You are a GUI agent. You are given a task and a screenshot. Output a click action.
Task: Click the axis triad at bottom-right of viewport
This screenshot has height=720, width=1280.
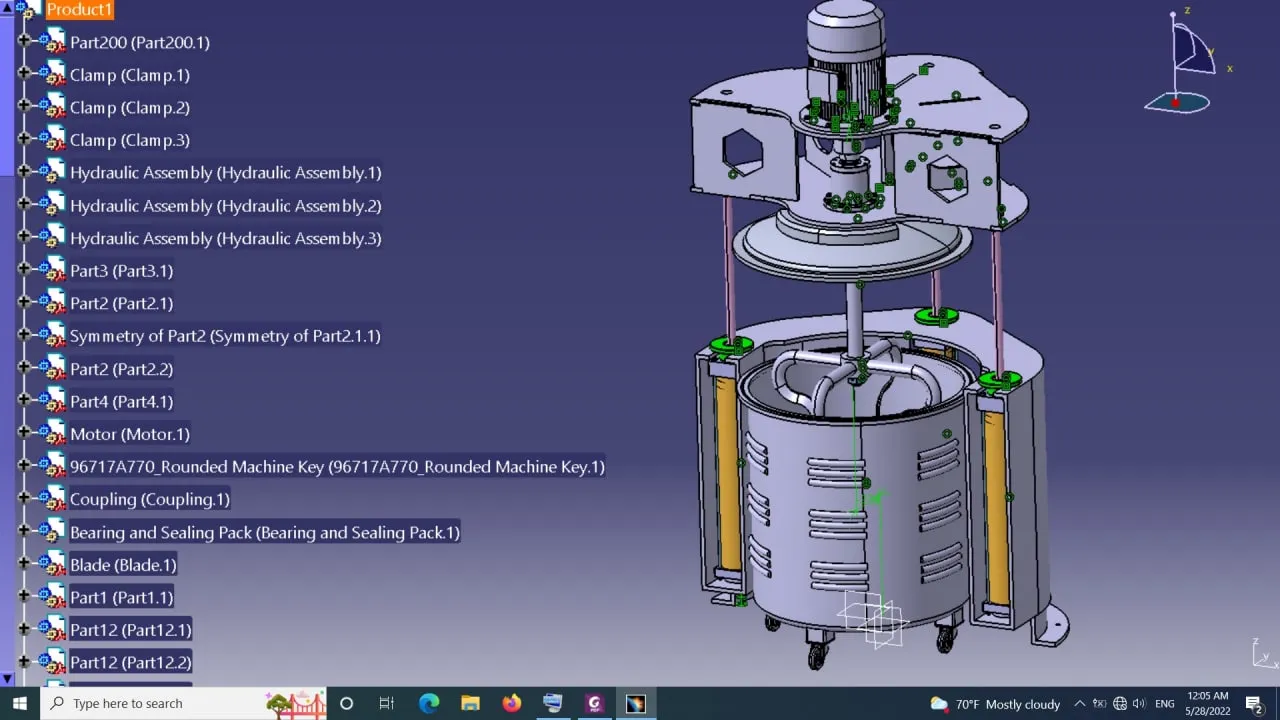tap(1264, 653)
